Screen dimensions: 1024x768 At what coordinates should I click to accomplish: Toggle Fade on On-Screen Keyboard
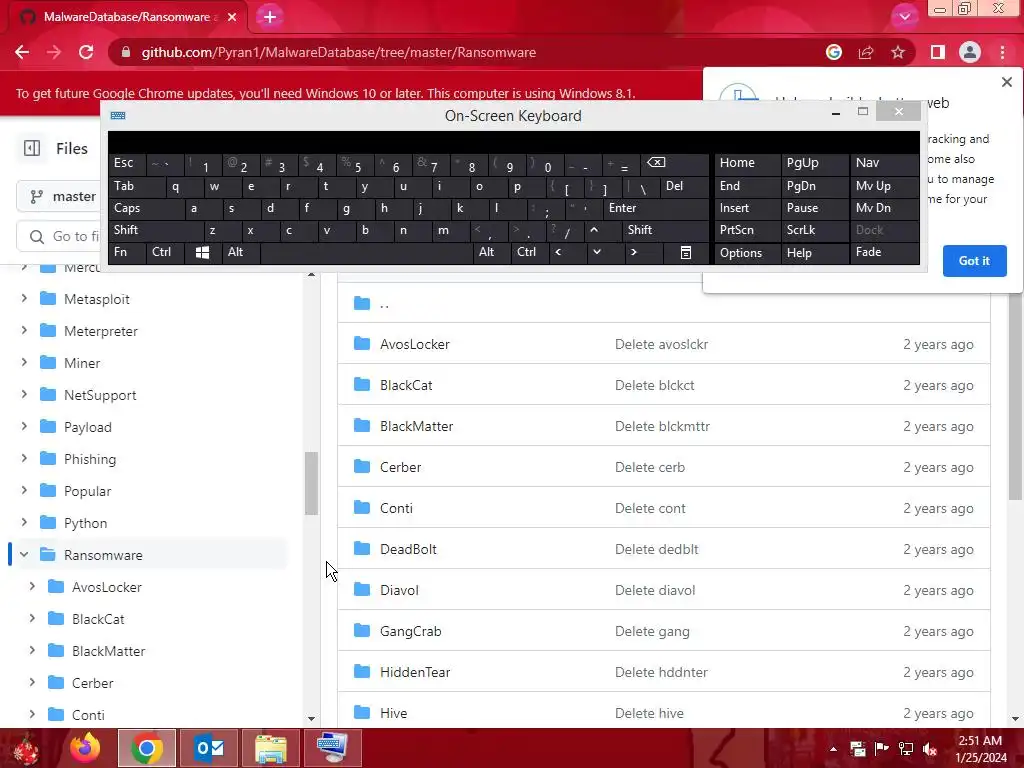pos(884,252)
